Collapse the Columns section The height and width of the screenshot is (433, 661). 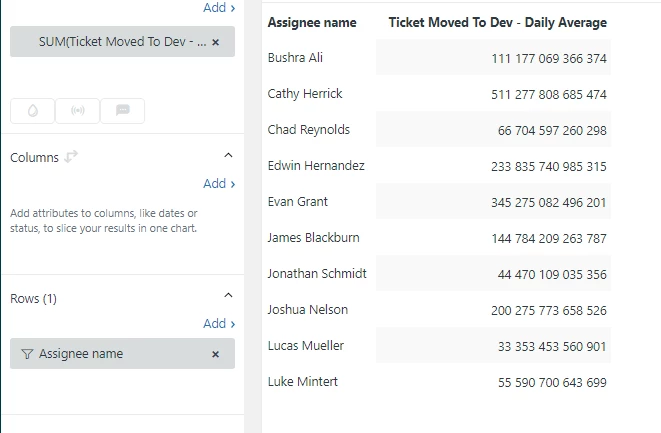(228, 156)
